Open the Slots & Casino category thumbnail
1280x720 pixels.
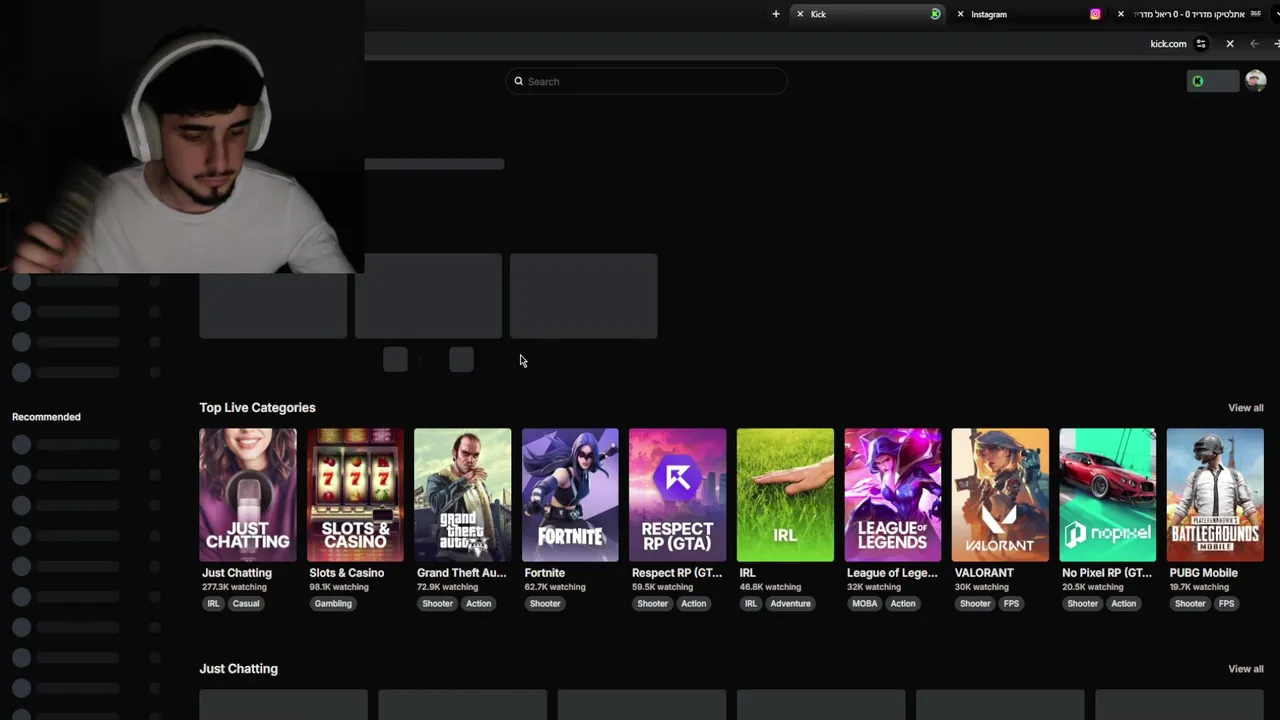[355, 495]
